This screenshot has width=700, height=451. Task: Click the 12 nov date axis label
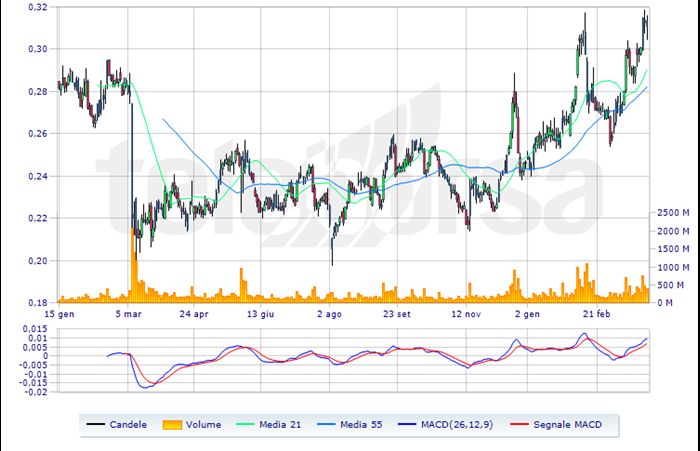coord(467,313)
